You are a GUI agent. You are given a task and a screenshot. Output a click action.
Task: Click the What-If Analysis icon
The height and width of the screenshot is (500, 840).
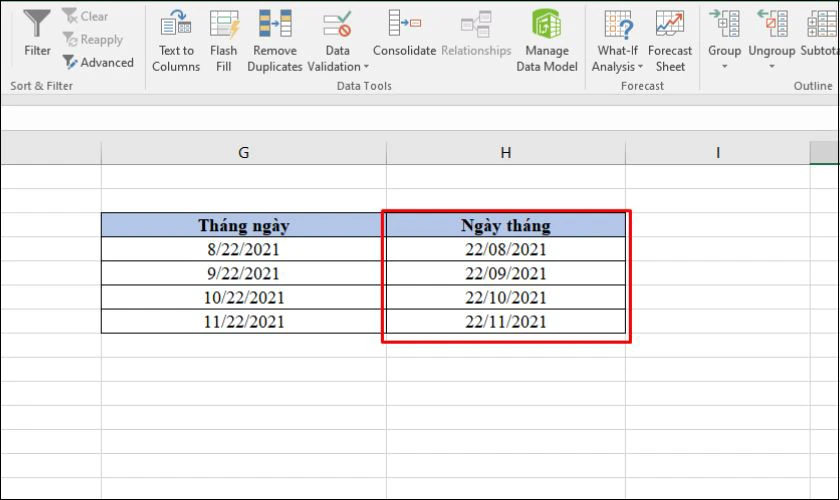click(618, 24)
